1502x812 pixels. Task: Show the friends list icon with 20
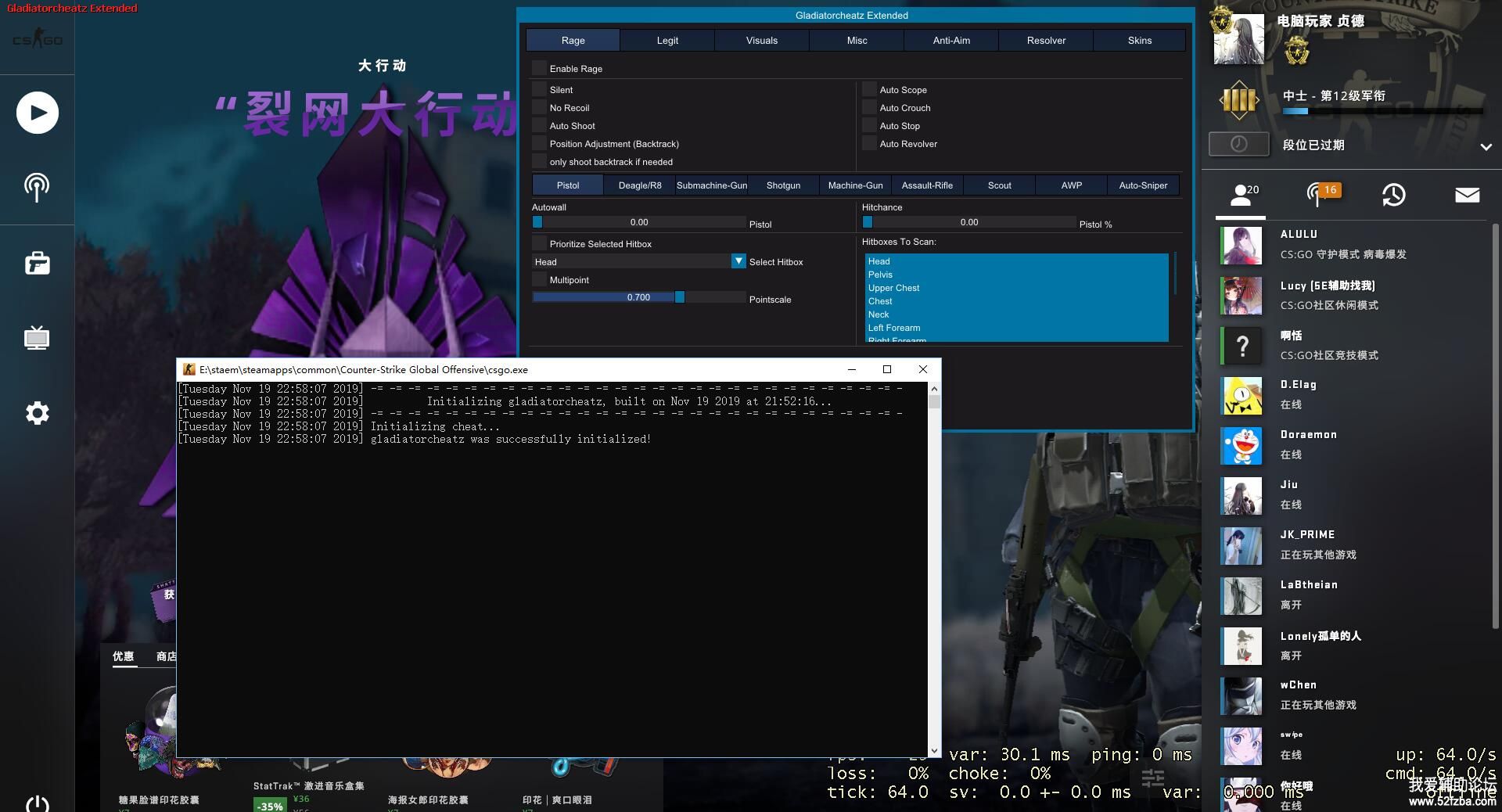(x=1241, y=195)
